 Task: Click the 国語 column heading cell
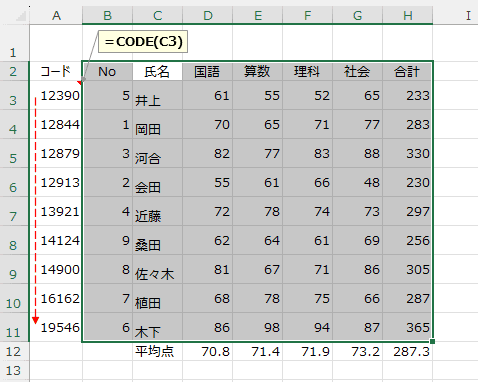coord(207,71)
